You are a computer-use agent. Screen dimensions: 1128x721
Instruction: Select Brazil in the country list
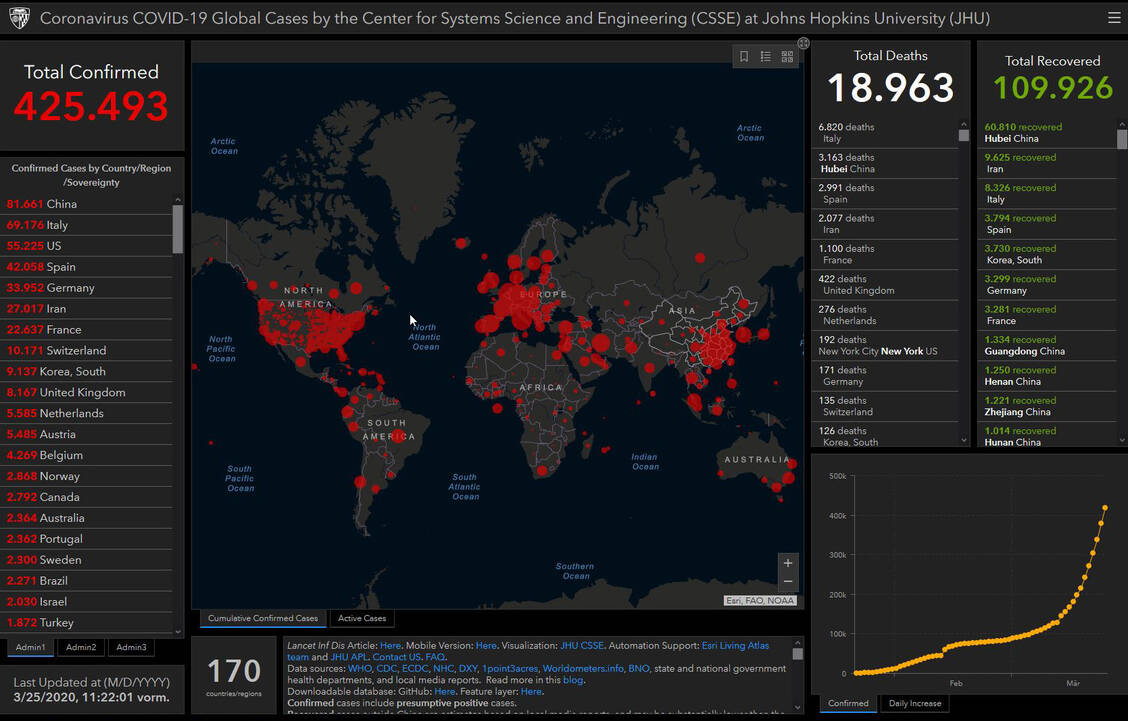pos(87,581)
